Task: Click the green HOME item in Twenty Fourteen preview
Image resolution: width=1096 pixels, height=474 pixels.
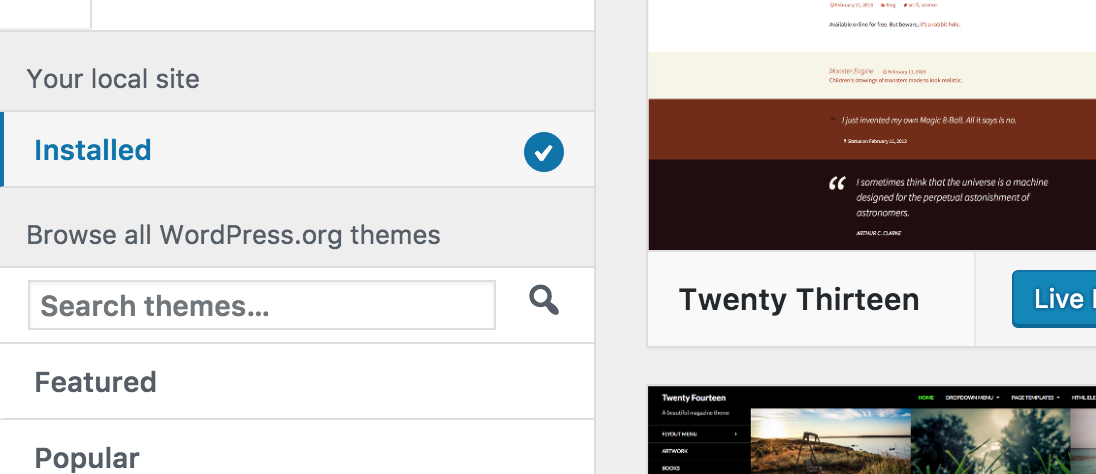Action: click(x=926, y=398)
